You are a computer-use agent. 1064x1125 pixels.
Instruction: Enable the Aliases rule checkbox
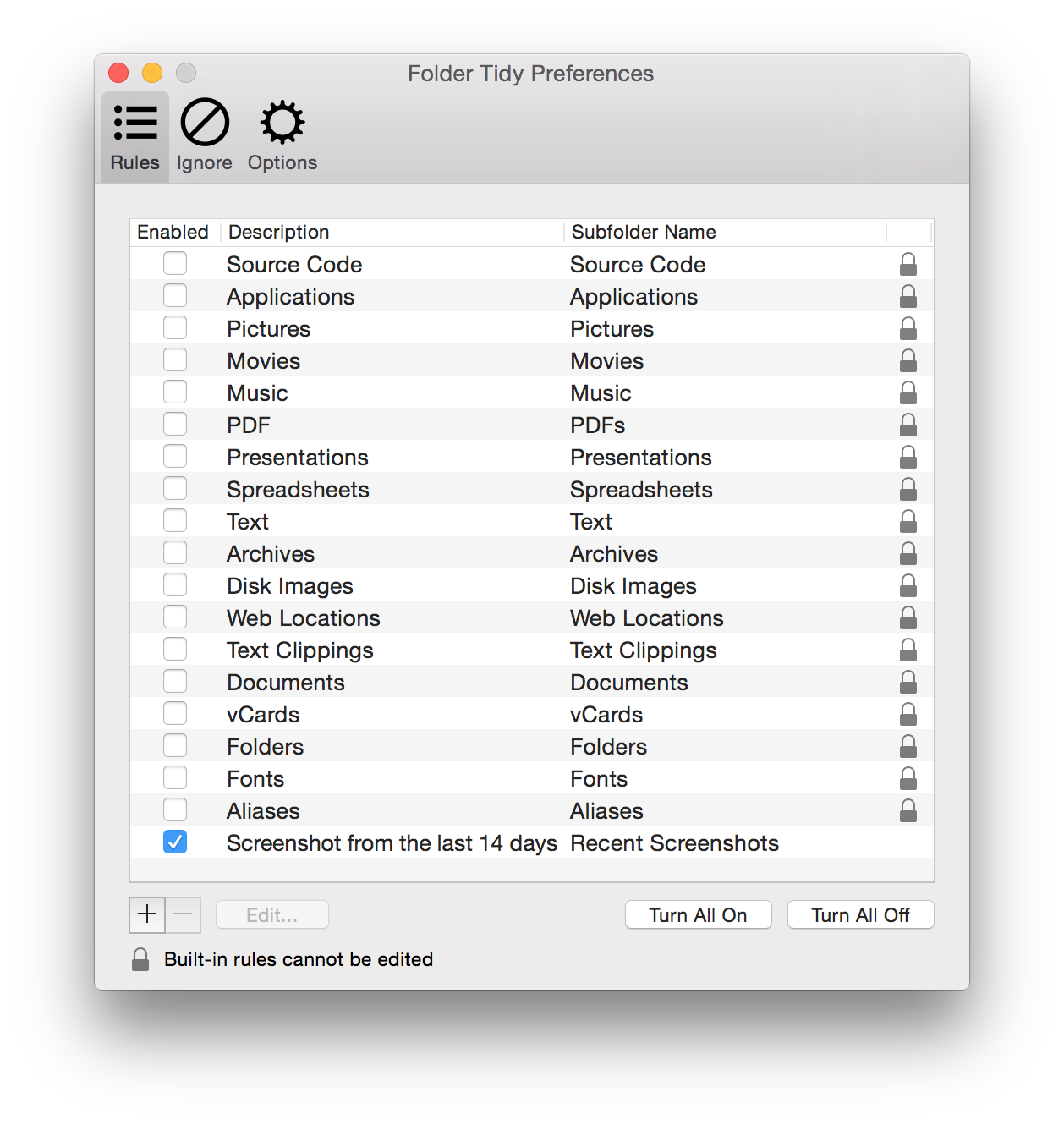(x=175, y=809)
